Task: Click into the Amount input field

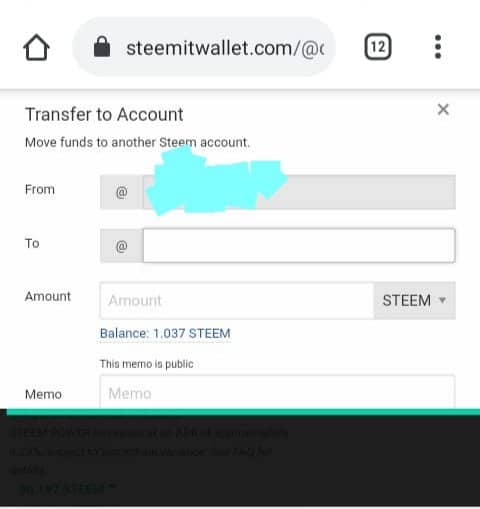Action: point(237,300)
